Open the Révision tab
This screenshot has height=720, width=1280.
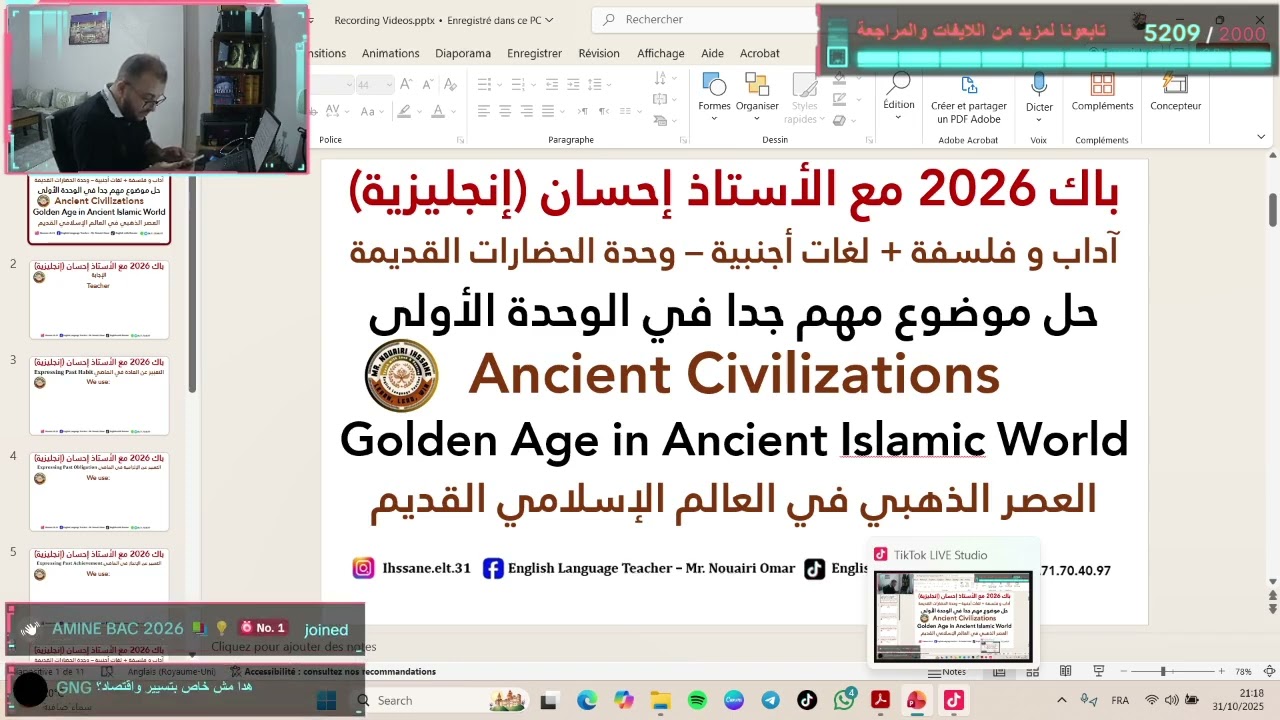pyautogui.click(x=599, y=53)
